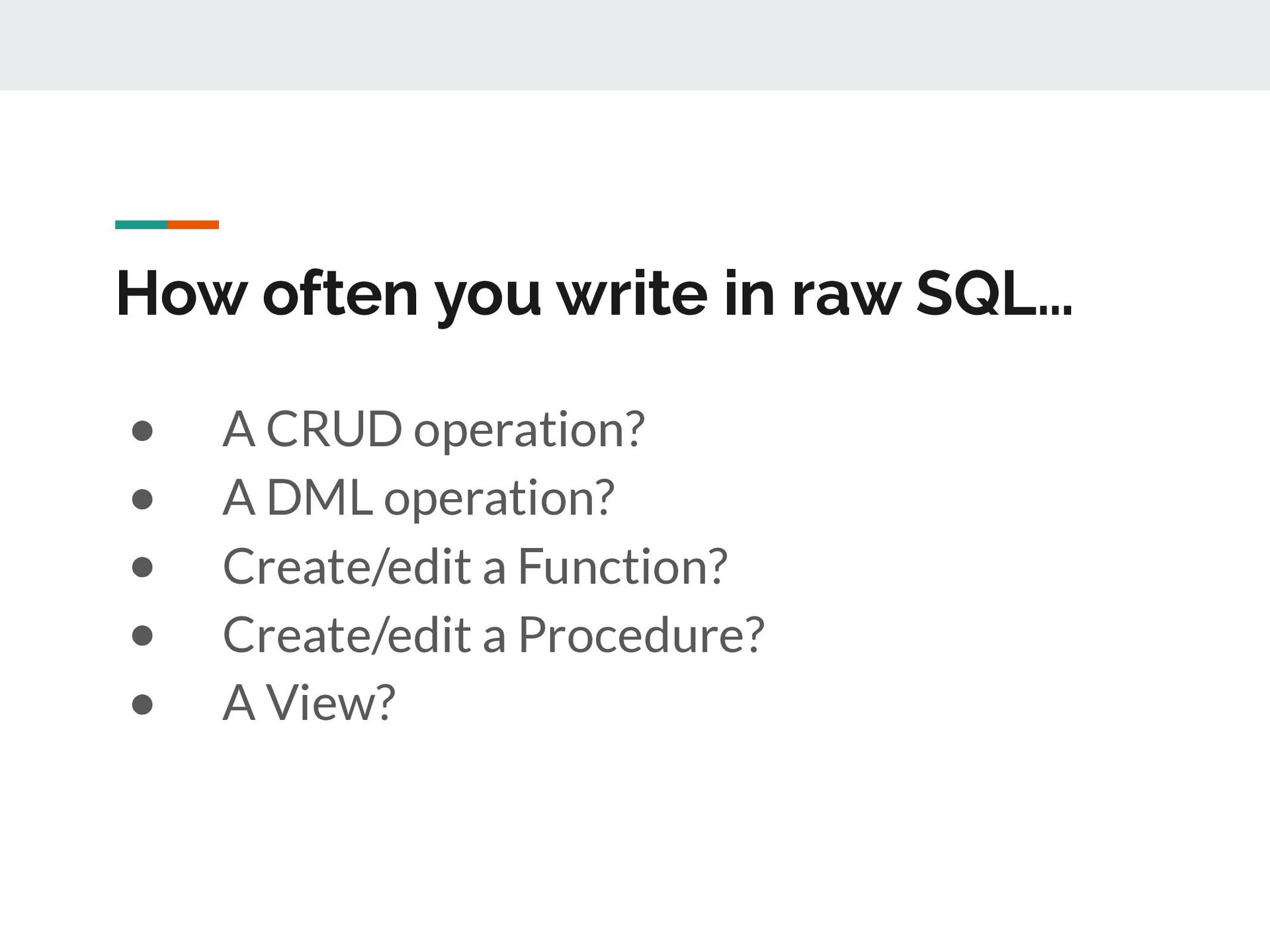The width and height of the screenshot is (1270, 952).
Task: Select the word 'DML' in second bullet
Action: pos(319,497)
